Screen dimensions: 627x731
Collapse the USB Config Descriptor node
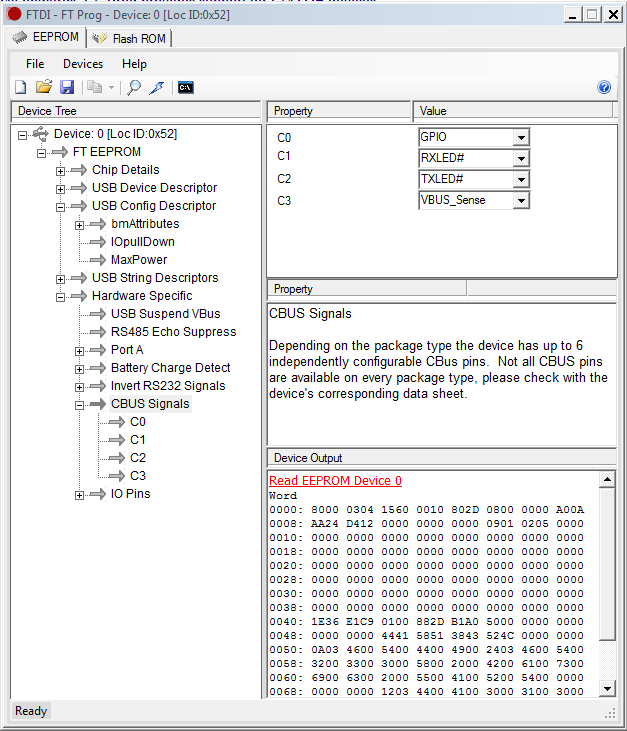click(61, 207)
